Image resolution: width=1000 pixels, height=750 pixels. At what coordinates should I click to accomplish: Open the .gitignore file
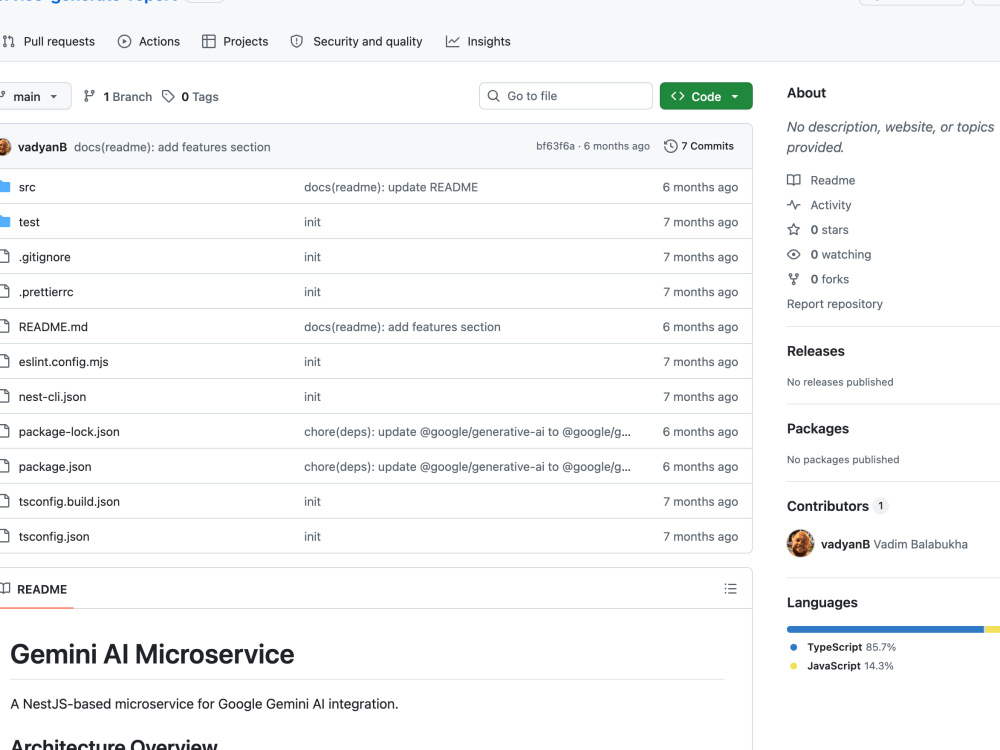pyautogui.click(x=45, y=257)
